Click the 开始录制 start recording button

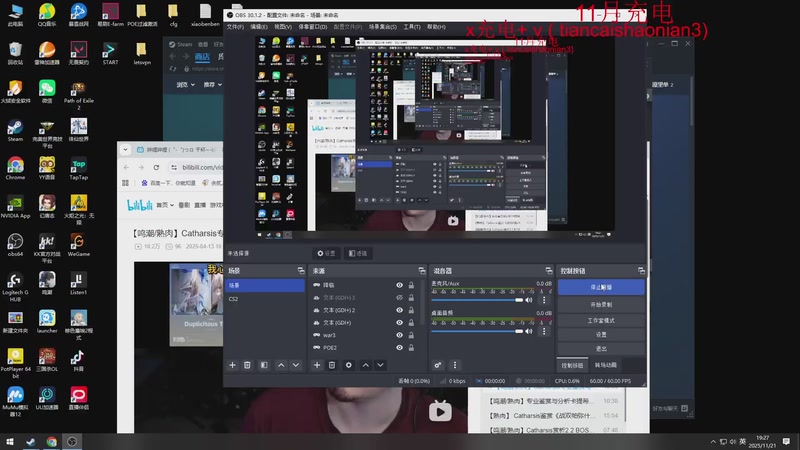coord(601,305)
